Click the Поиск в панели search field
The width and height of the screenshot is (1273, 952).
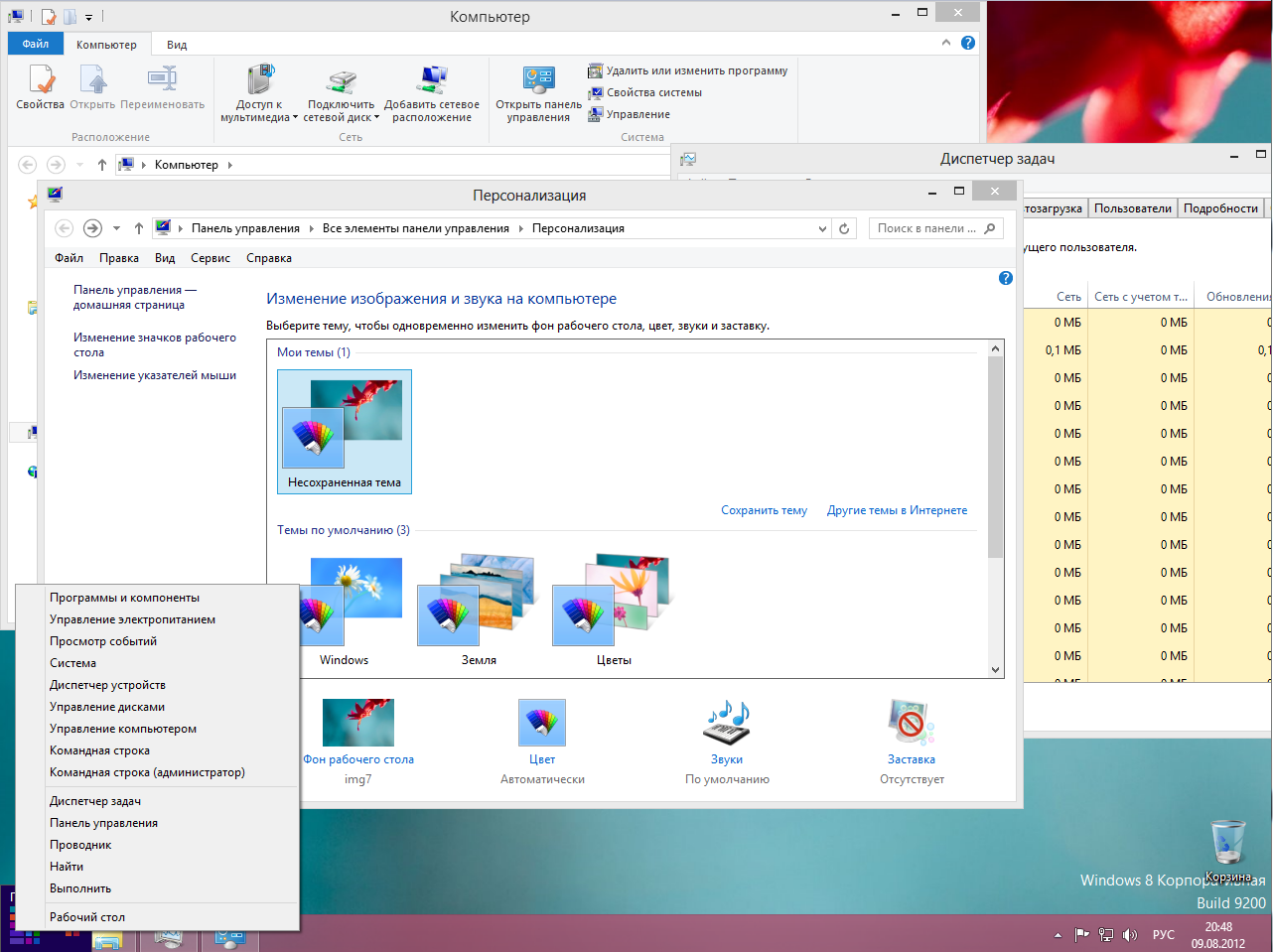click(x=935, y=228)
